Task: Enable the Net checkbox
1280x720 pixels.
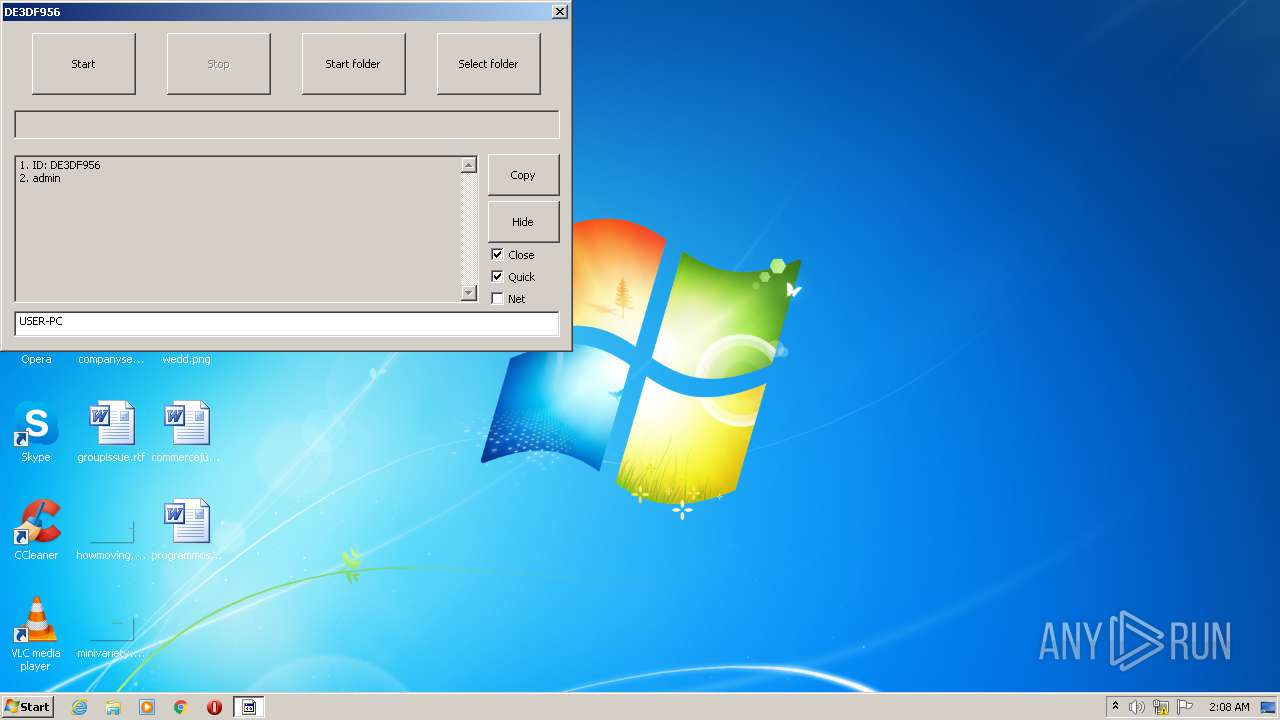Action: pyautogui.click(x=497, y=298)
